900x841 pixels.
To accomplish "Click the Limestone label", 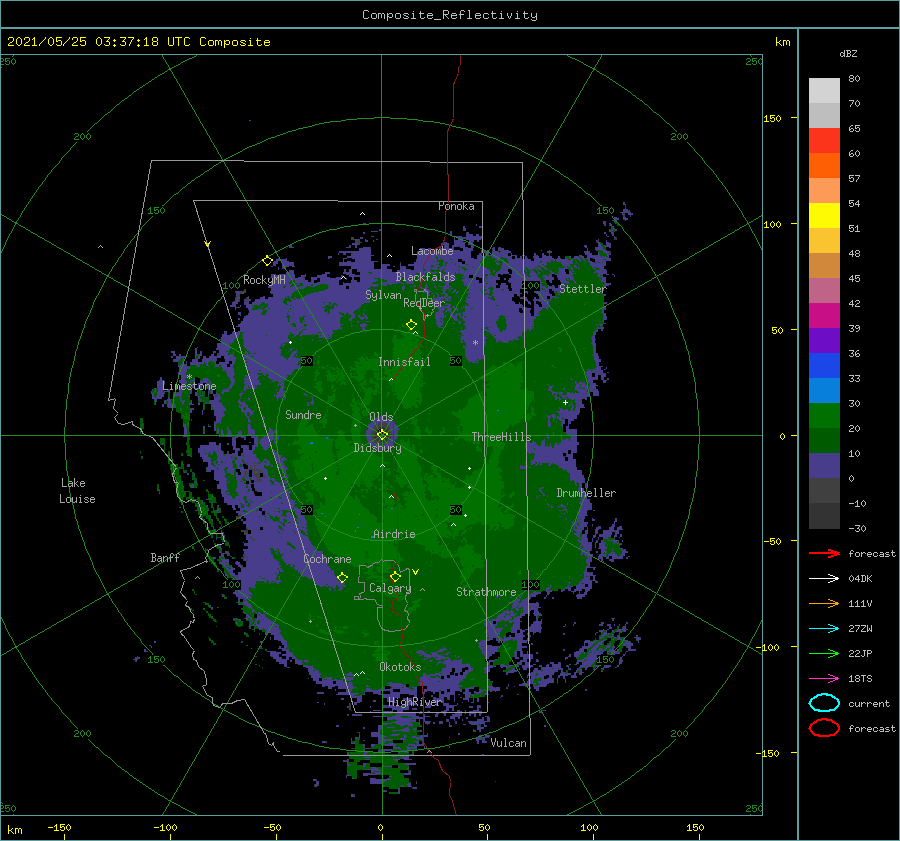I will (189, 386).
